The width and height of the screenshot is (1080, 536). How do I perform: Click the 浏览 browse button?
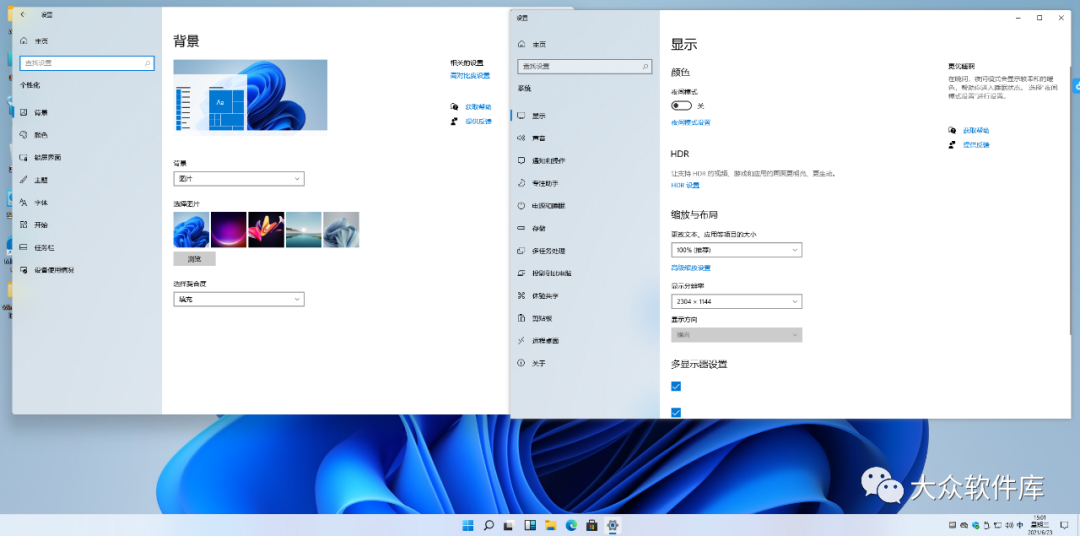coord(194,259)
